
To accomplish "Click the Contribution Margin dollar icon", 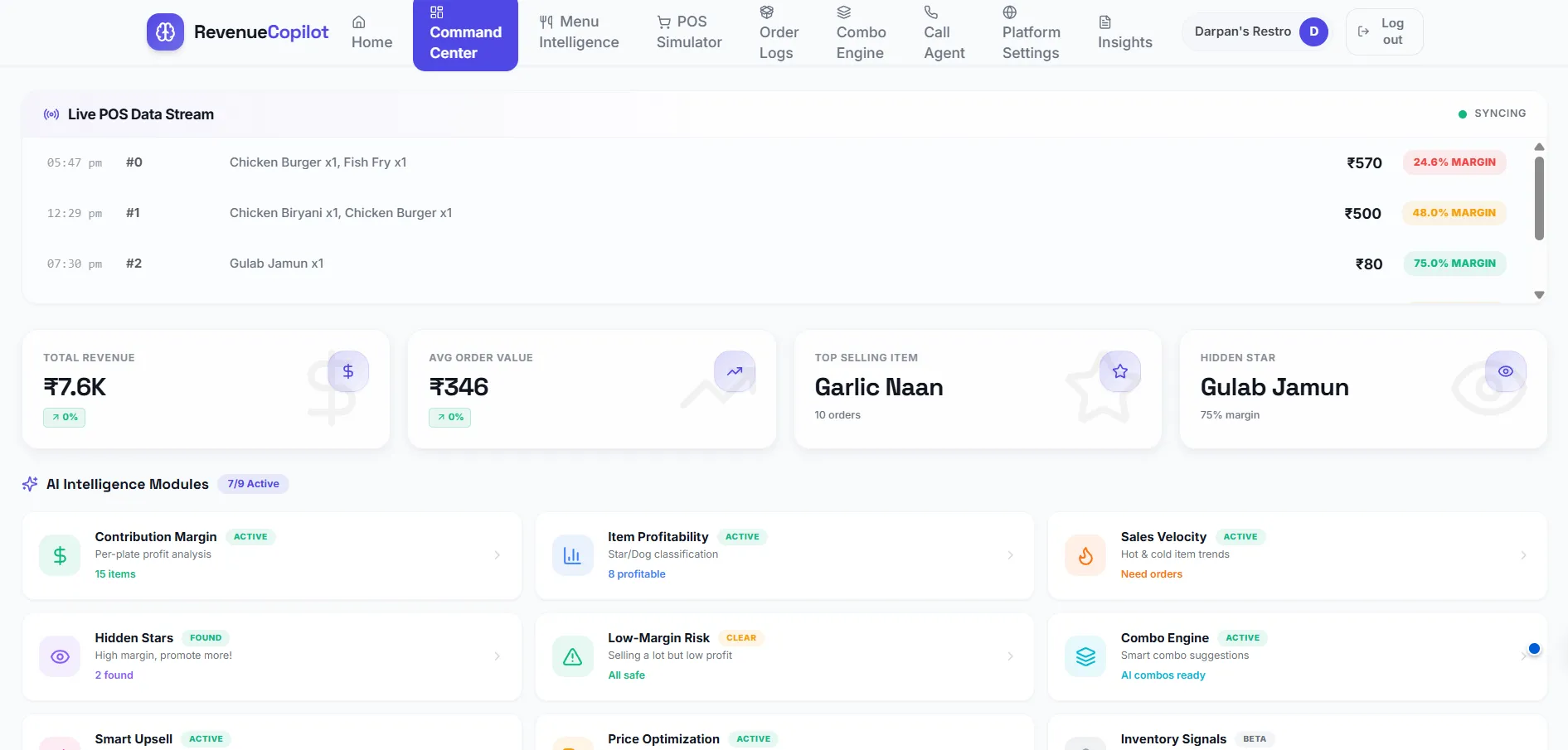I will tap(60, 555).
